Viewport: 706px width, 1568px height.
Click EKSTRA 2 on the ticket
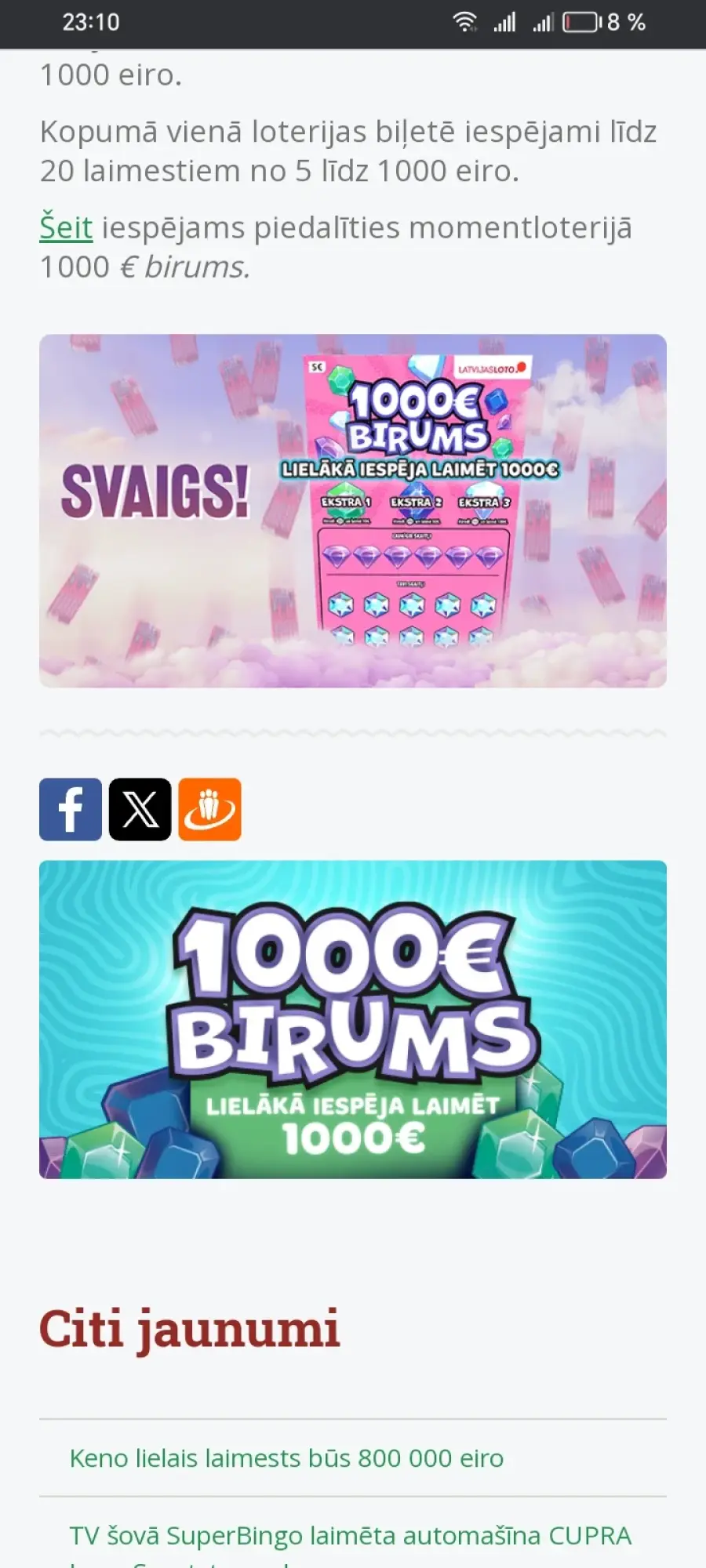(x=416, y=502)
